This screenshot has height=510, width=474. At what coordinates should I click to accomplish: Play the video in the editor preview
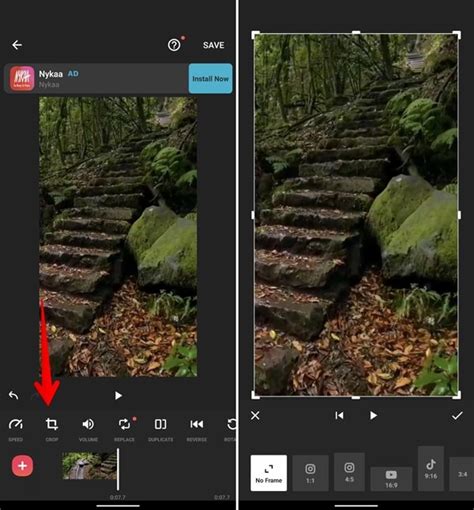(118, 396)
